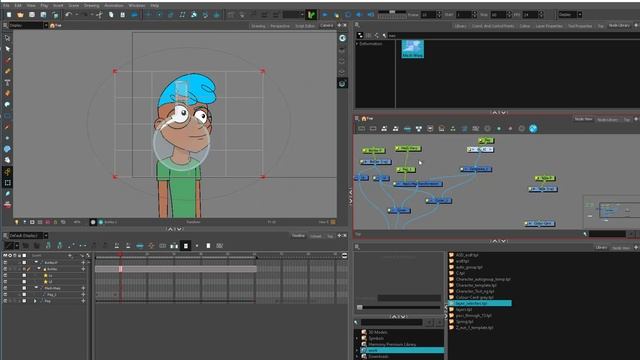This screenshot has width=640, height=360.
Task: Open the Animation menu
Action: (x=114, y=5)
